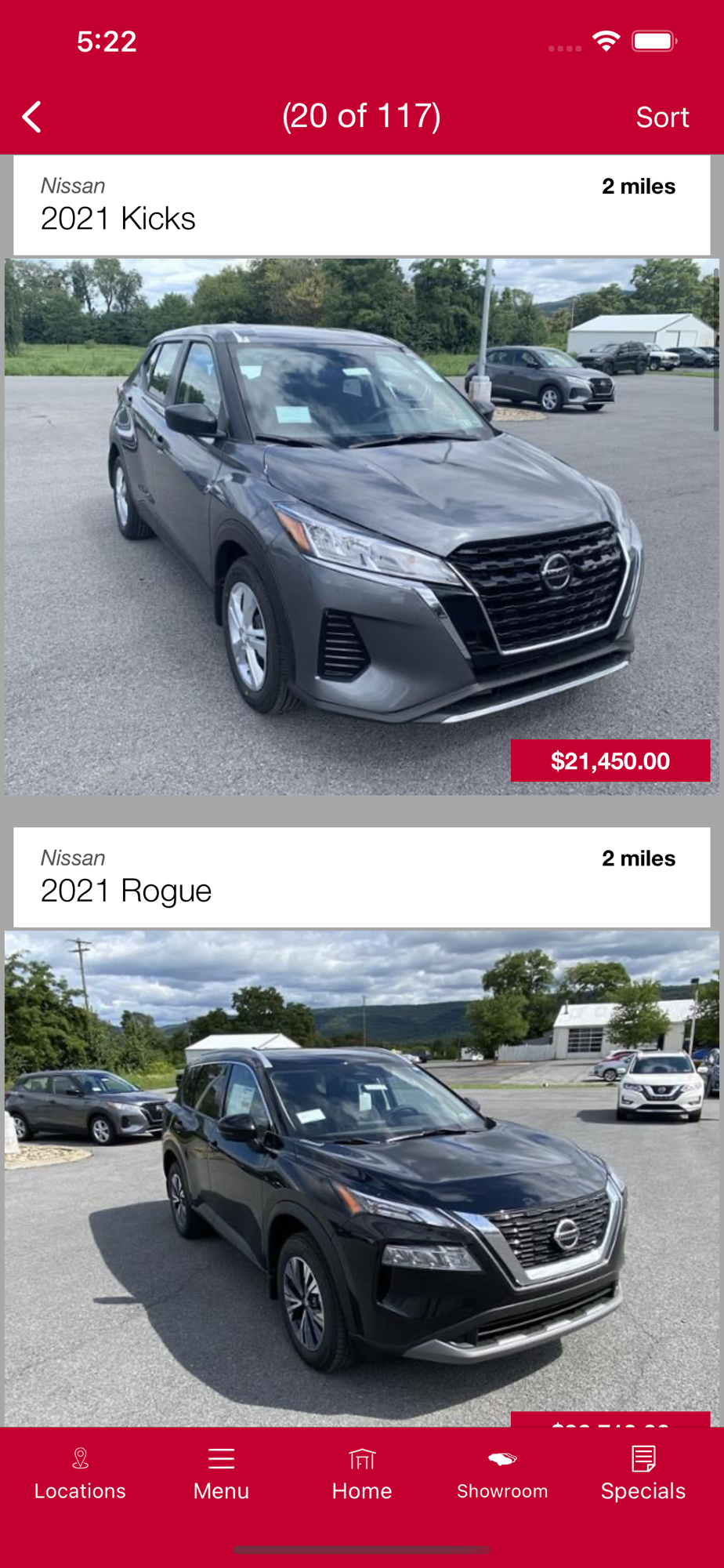Go to the Home garage icon
Screen dimensions: 724x1568
tap(362, 1458)
